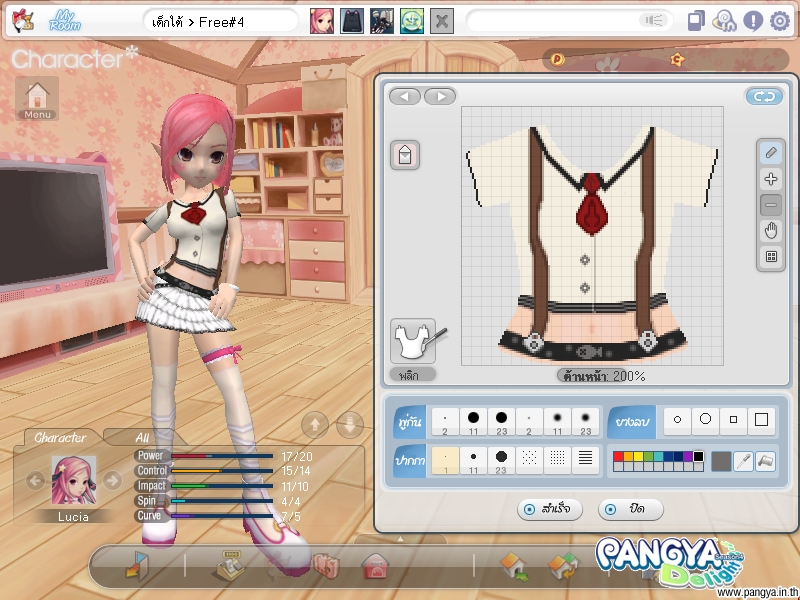The height and width of the screenshot is (600, 800).
Task: Switch to the Character tab
Action: coord(60,438)
